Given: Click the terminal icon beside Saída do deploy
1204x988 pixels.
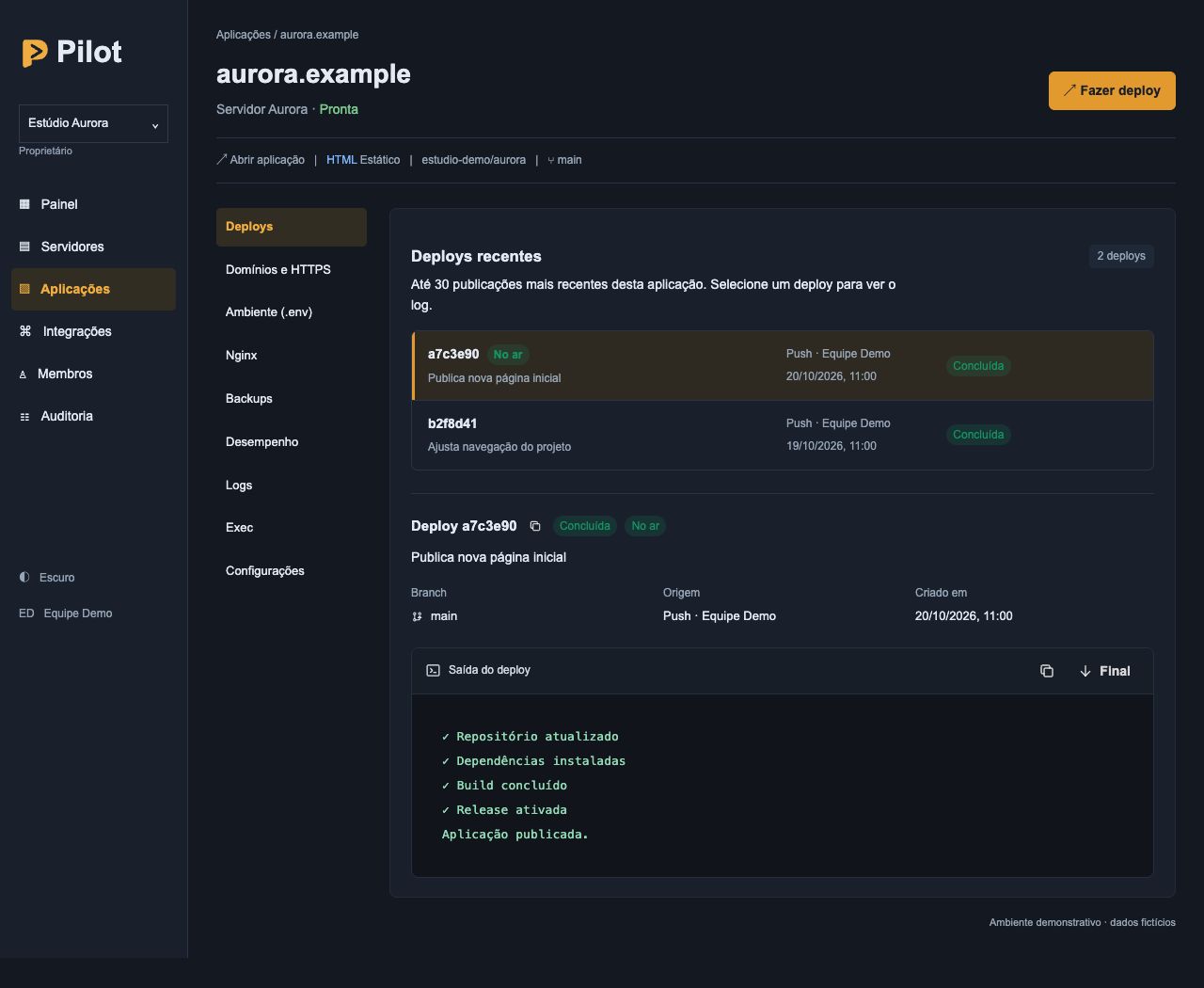Looking at the screenshot, I should (x=433, y=670).
